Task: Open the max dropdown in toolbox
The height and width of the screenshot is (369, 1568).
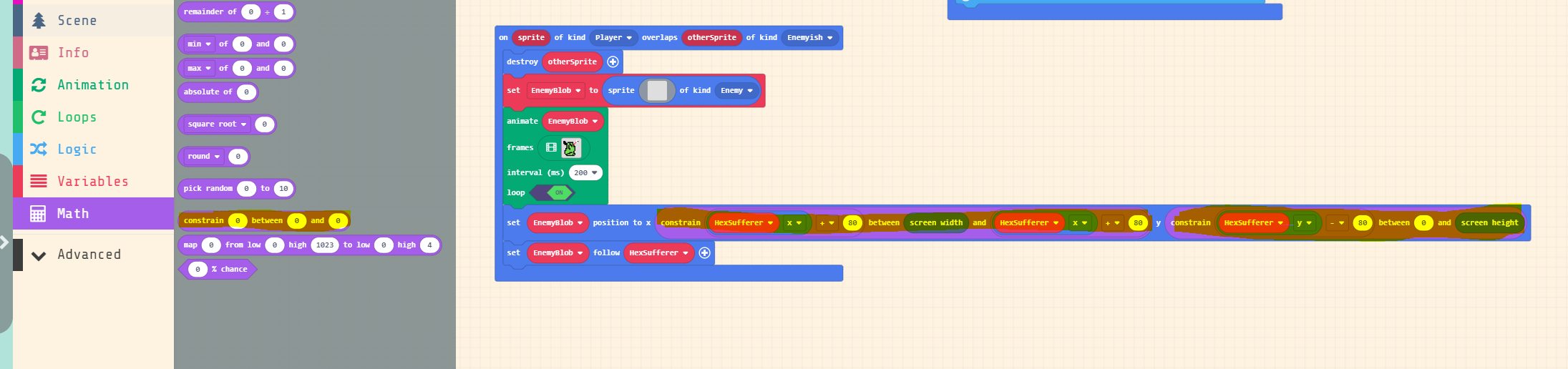Action: (199, 68)
